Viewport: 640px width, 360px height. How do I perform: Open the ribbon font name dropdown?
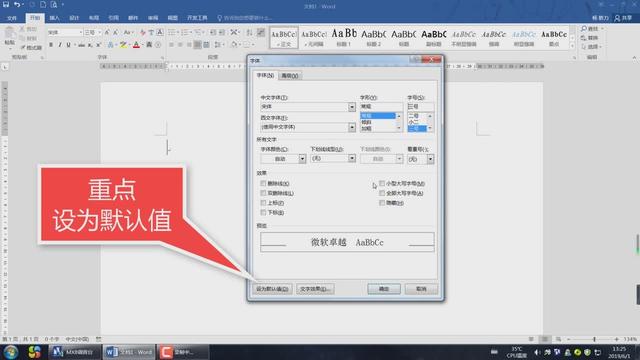pos(81,32)
